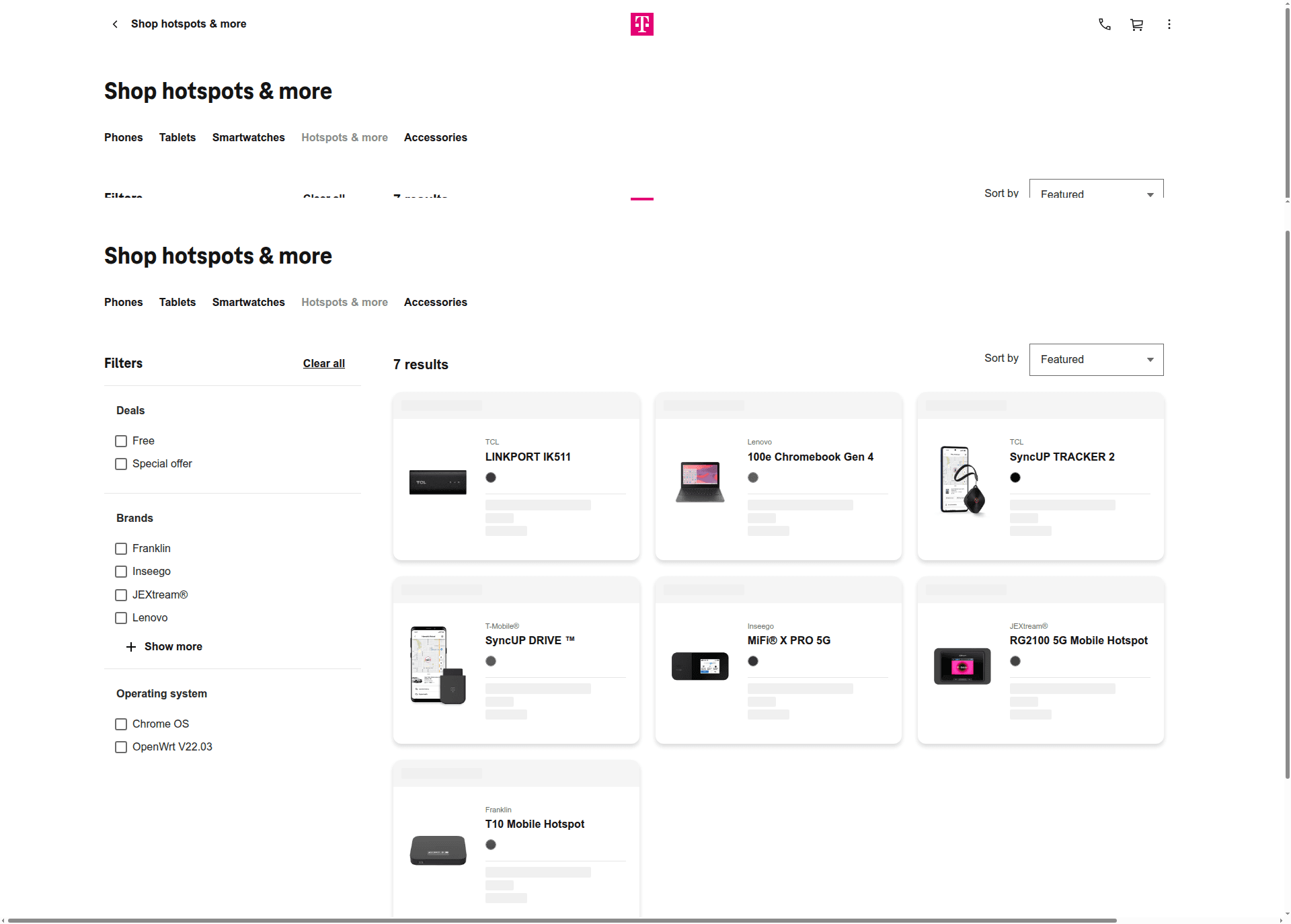Select SyncUP TRACKER 2 black color swatch
This screenshot has width=1291, height=924.
[1015, 477]
